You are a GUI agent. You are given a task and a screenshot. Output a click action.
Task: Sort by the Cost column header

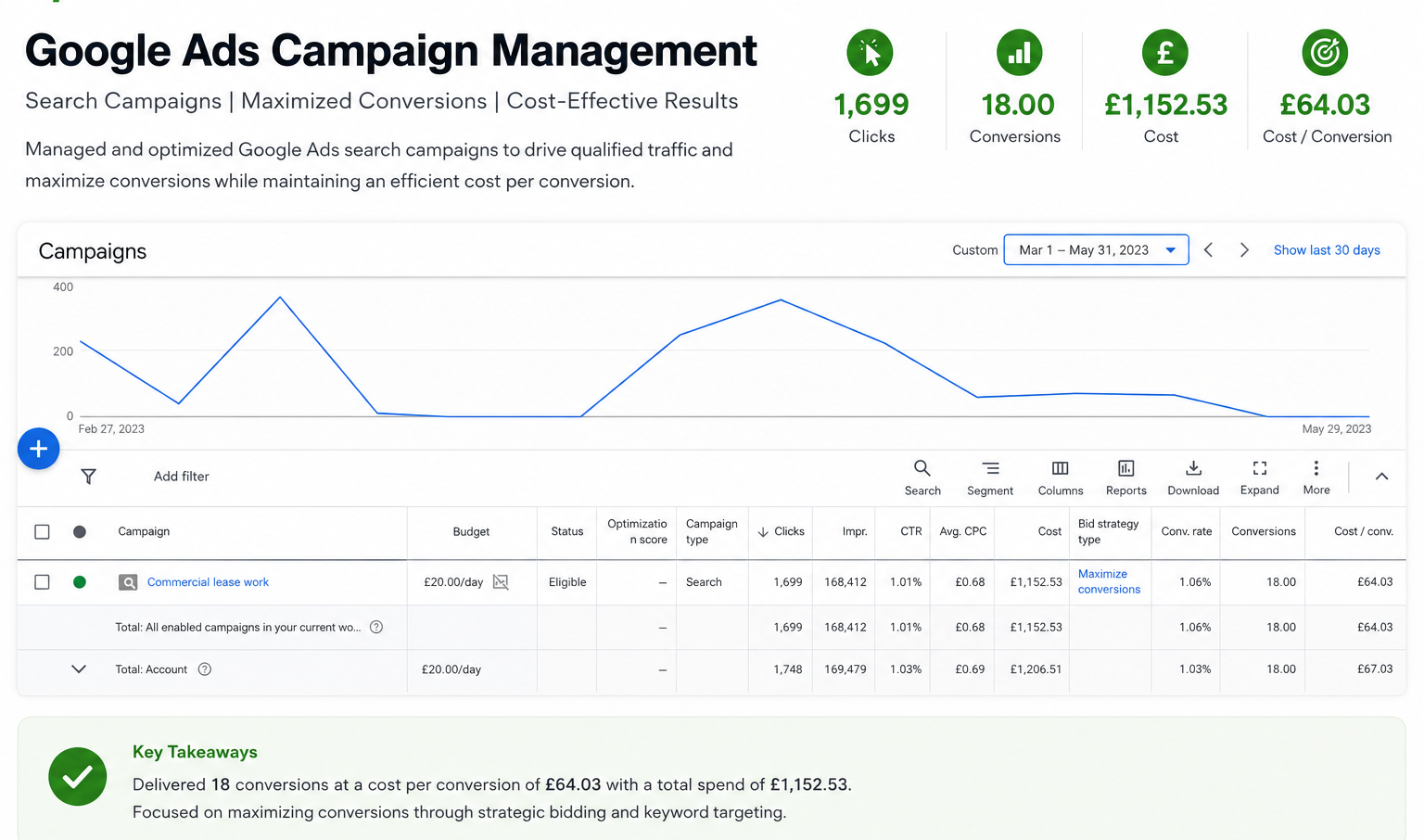[x=1049, y=532]
